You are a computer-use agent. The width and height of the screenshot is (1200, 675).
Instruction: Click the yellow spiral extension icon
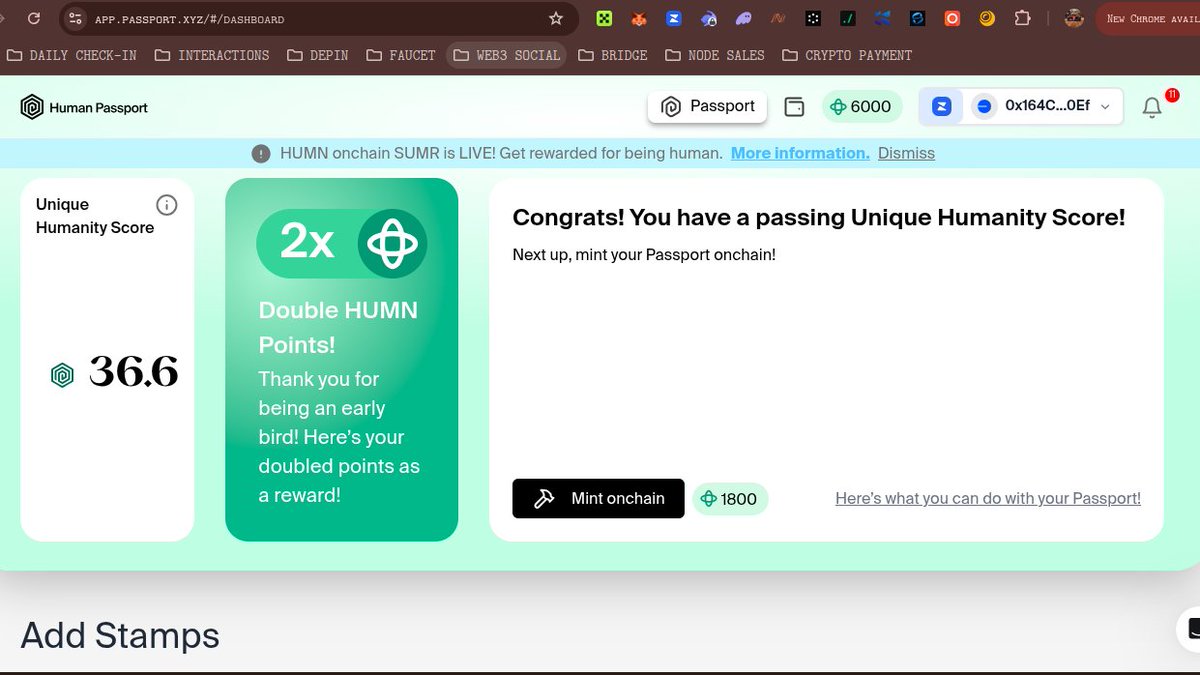(x=987, y=18)
